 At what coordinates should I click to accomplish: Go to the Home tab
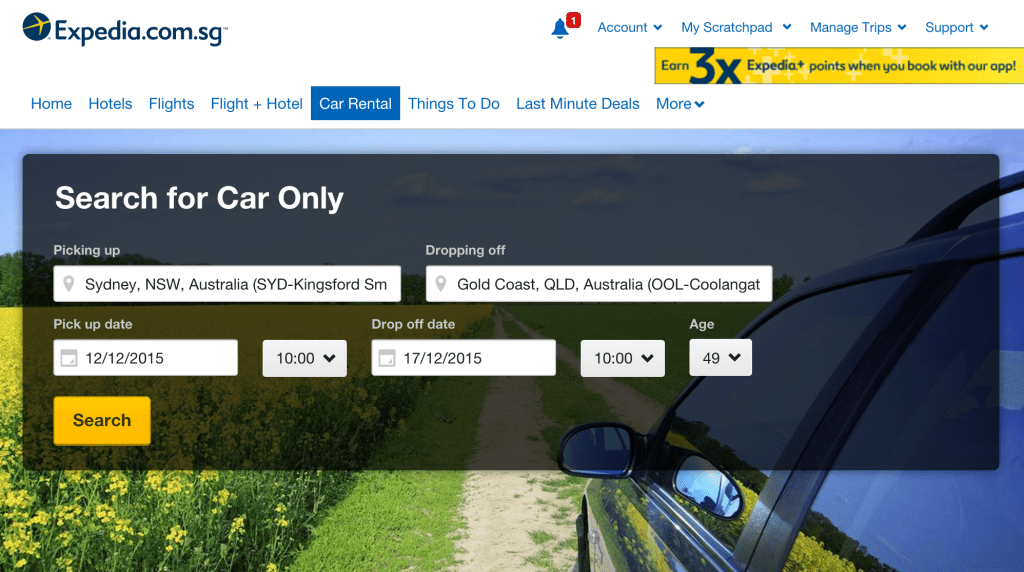[51, 104]
